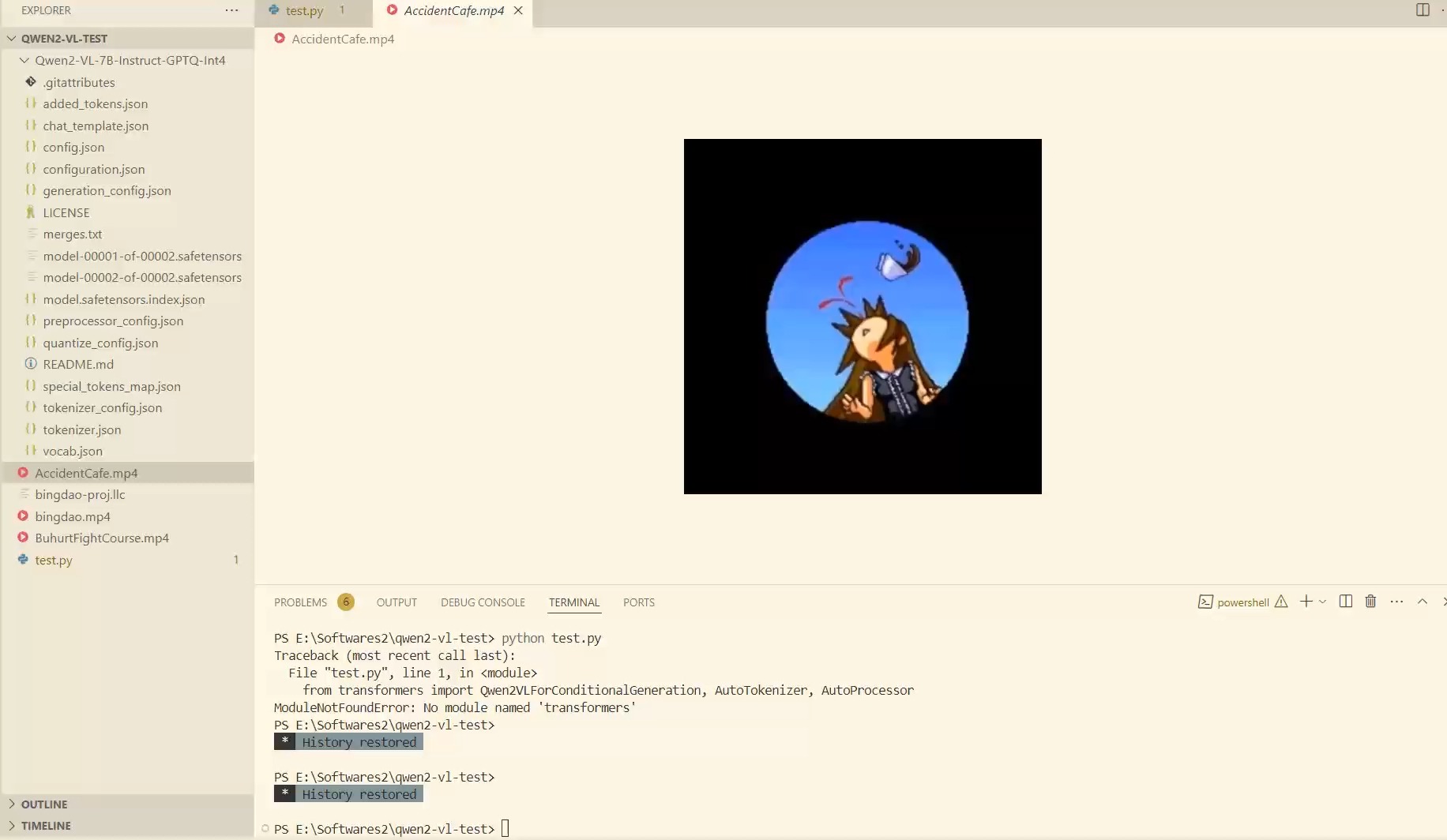Viewport: 1447px width, 840px height.
Task: Open config.json file
Action: point(73,147)
